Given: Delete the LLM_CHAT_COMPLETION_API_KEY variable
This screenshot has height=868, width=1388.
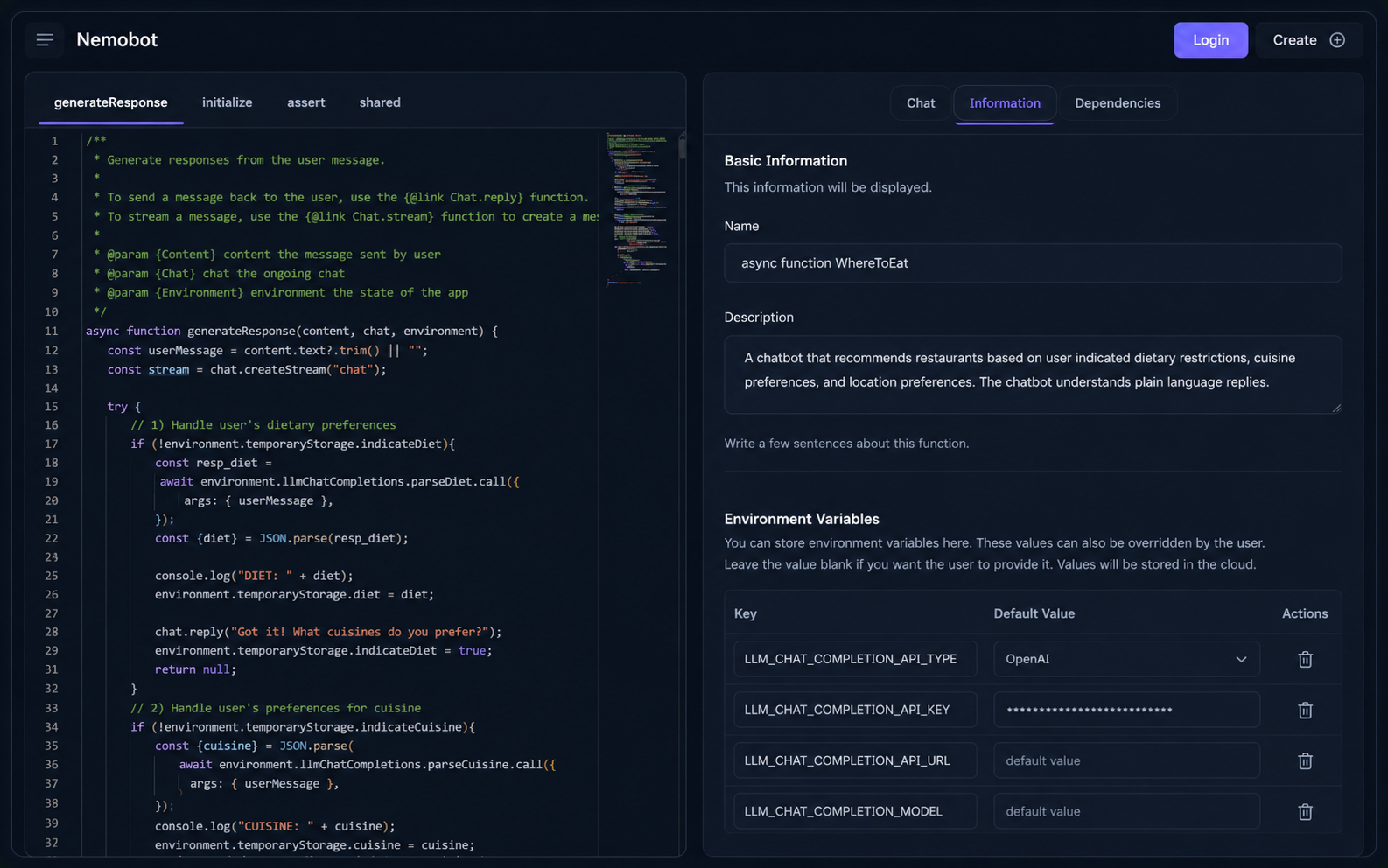Looking at the screenshot, I should 1305,710.
